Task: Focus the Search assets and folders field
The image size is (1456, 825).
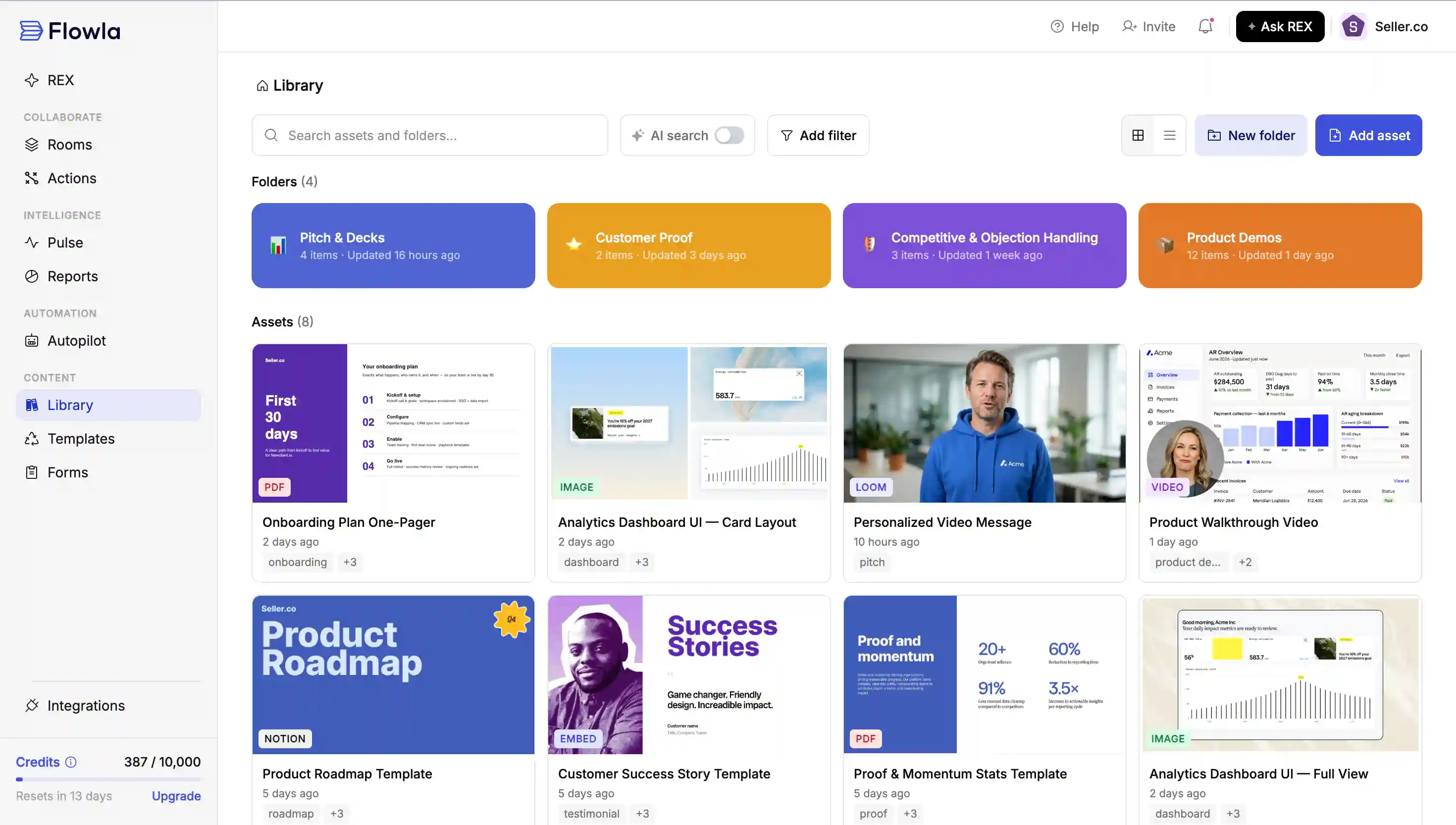Action: click(429, 135)
